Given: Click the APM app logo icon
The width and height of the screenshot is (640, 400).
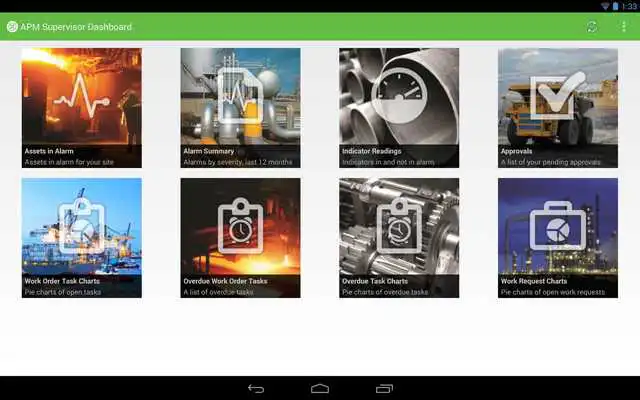Looking at the screenshot, I should click(12, 27).
